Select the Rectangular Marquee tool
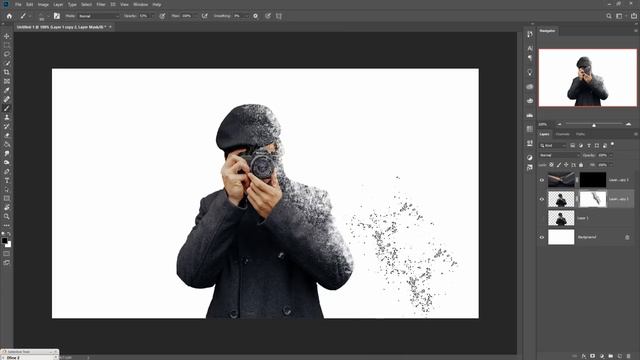 [x=7, y=45]
